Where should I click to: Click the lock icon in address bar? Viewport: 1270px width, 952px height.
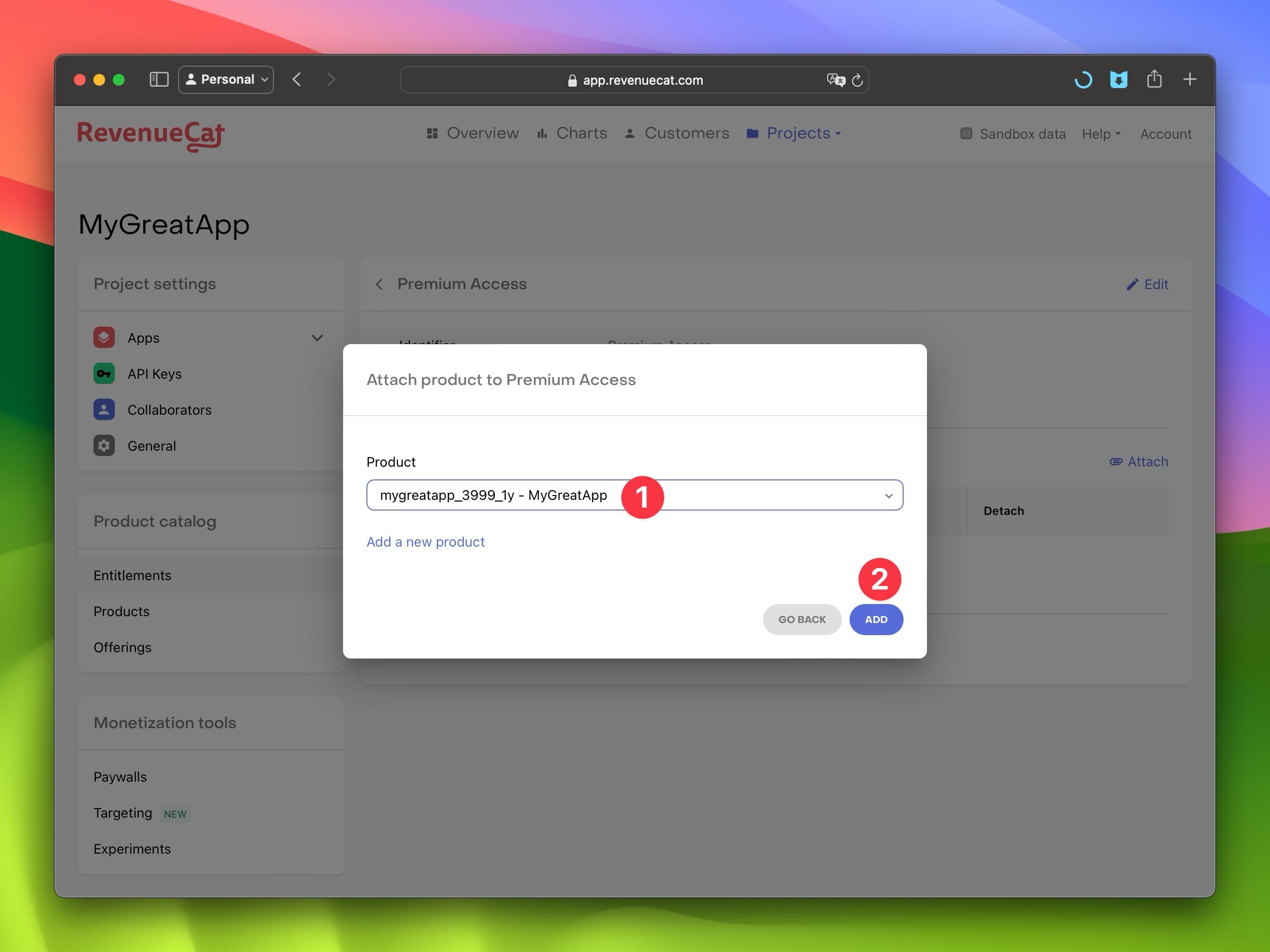(572, 80)
